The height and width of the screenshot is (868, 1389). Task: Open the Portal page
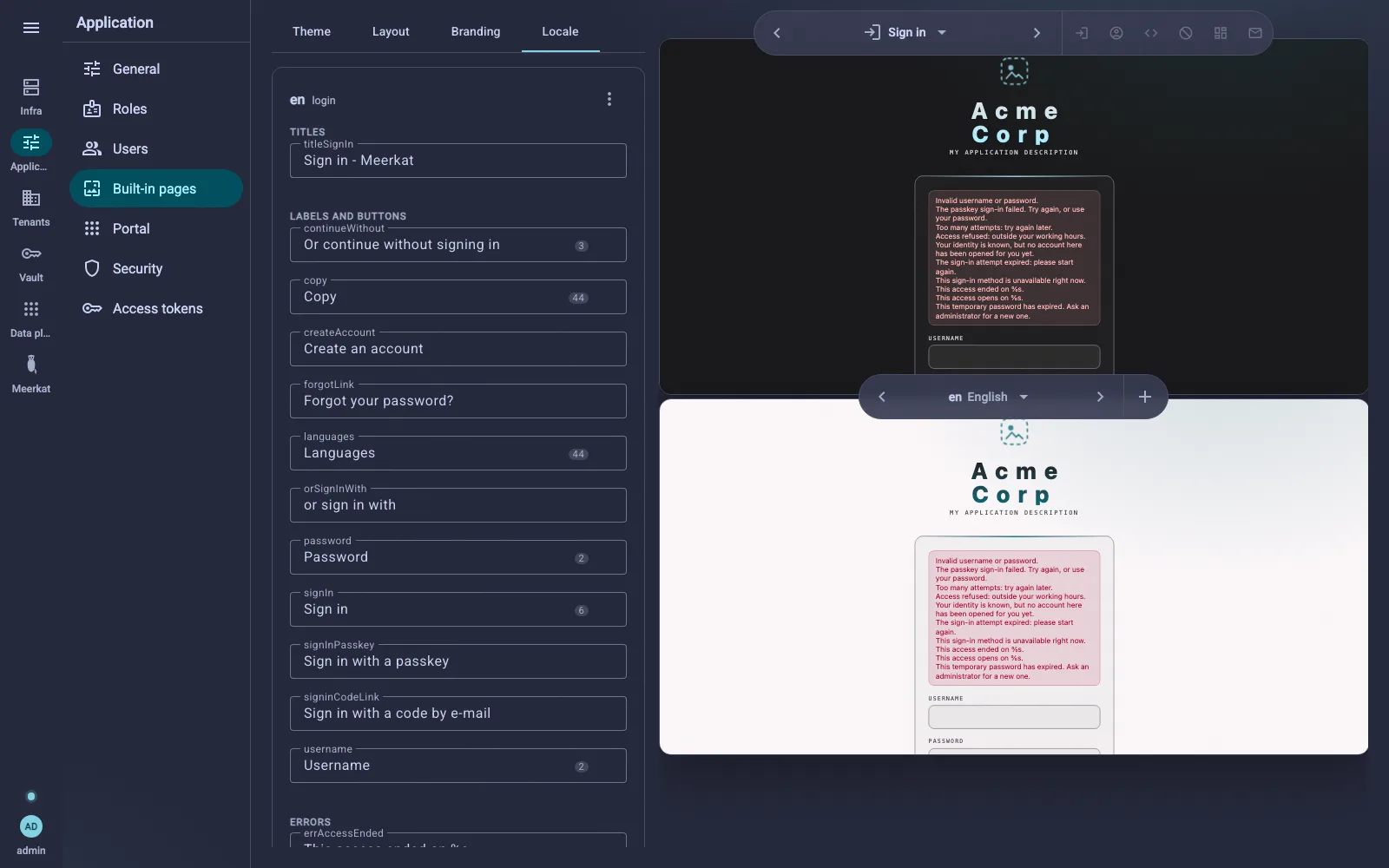coord(156,228)
